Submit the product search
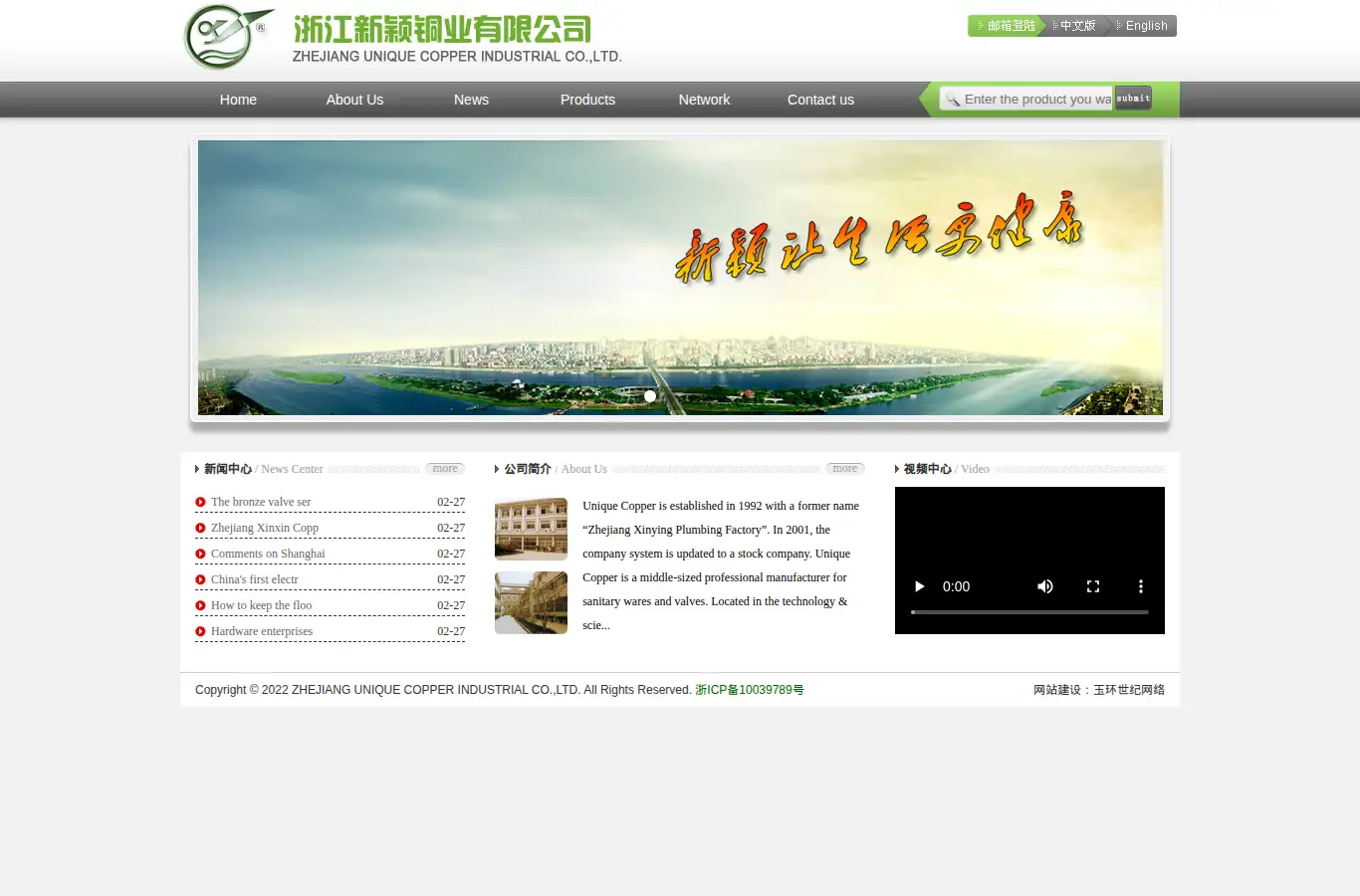 coord(1133,98)
